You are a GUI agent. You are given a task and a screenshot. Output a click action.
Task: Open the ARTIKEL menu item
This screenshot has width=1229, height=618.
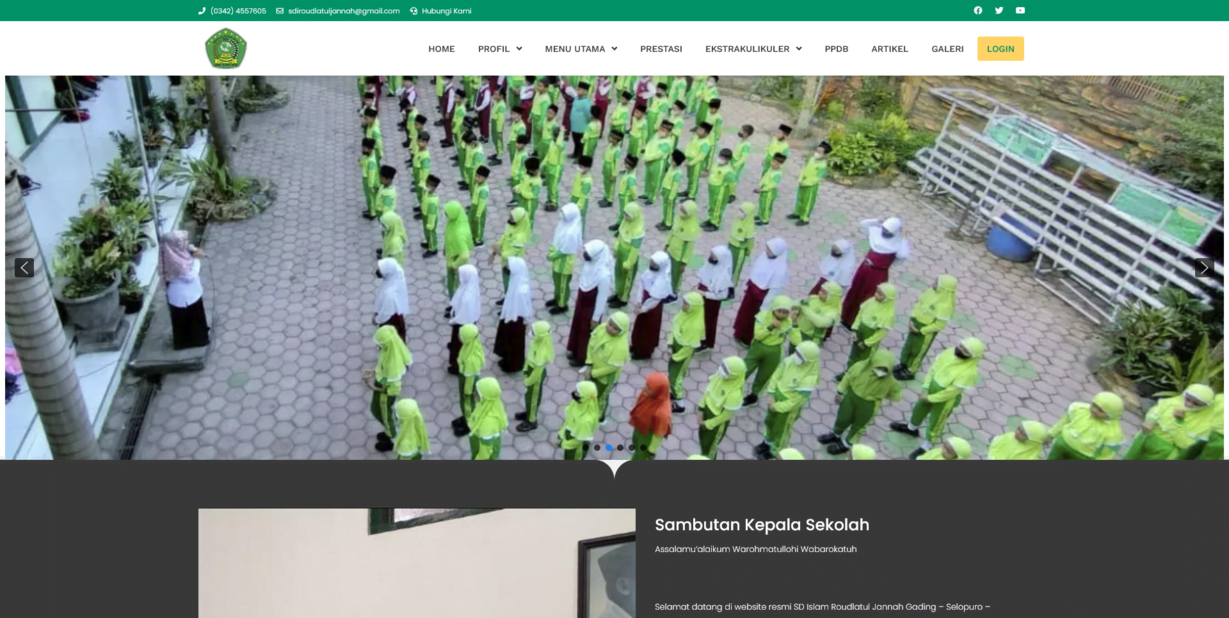point(890,49)
